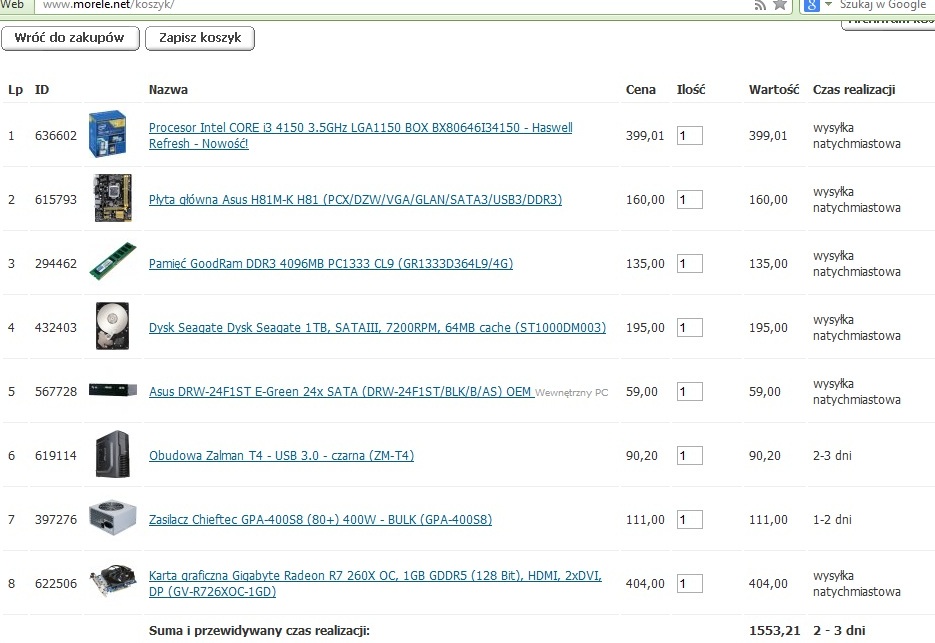
Task: Open the Chieftec power supply thumbnail
Action: pos(113,517)
